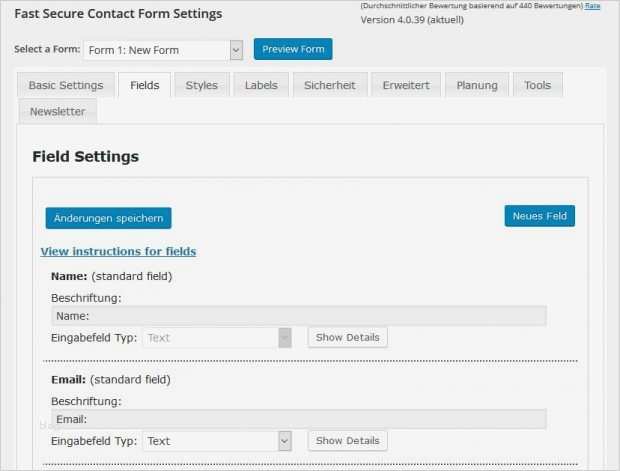The width and height of the screenshot is (620, 471).
Task: Switch to the Newsletter tab
Action: coord(57,111)
